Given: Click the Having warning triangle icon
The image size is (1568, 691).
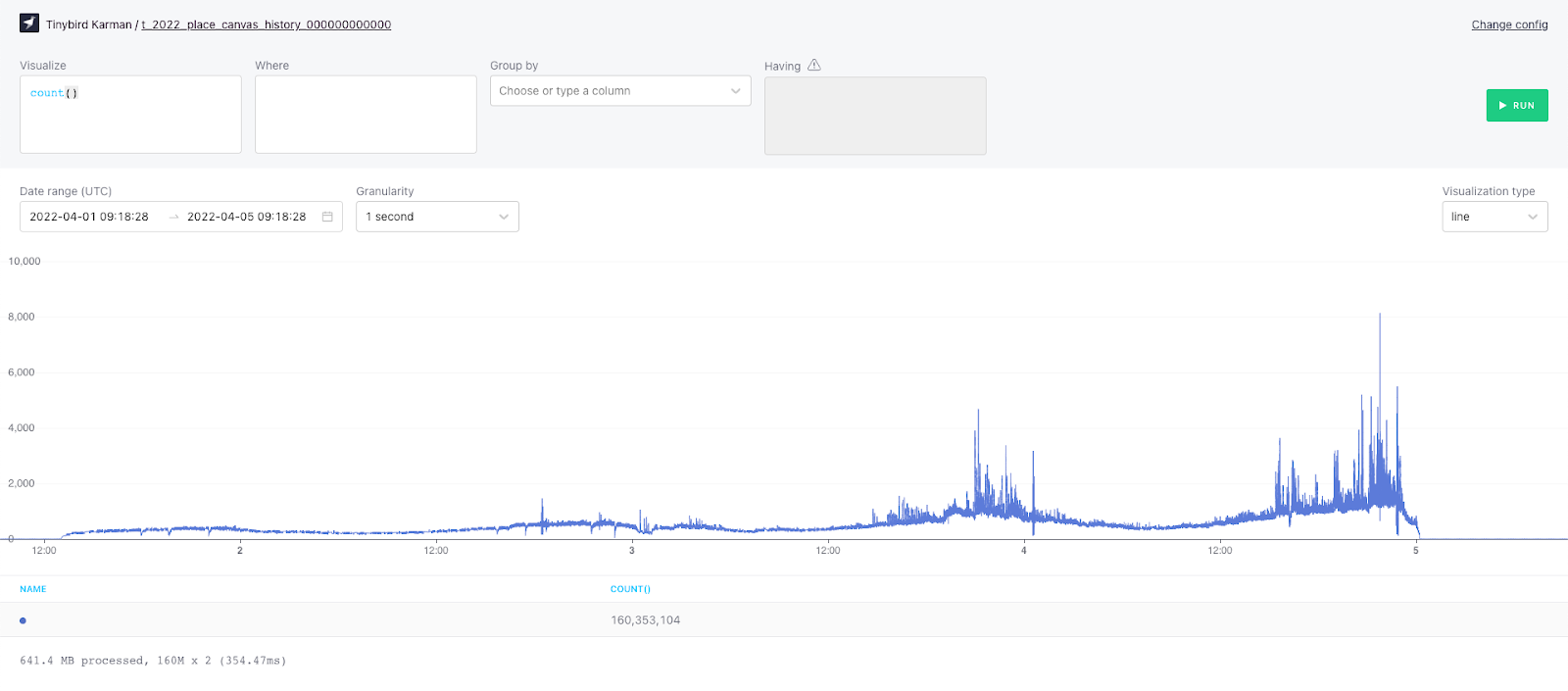Looking at the screenshot, I should 814,66.
